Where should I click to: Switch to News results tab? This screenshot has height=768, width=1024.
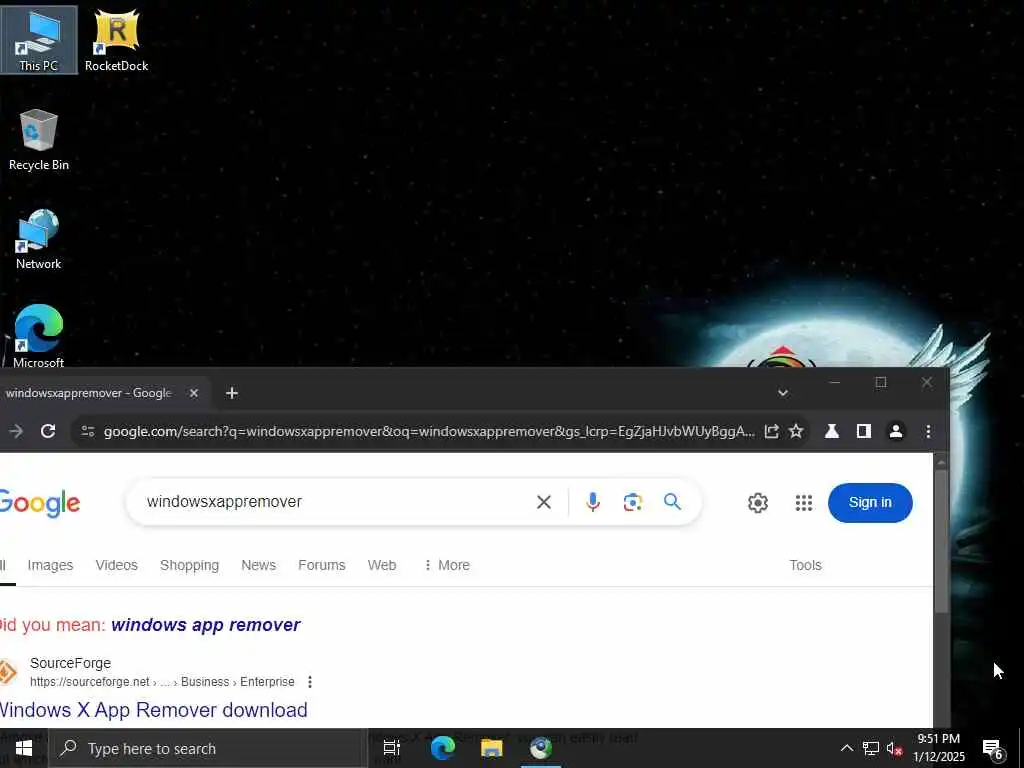click(x=259, y=565)
